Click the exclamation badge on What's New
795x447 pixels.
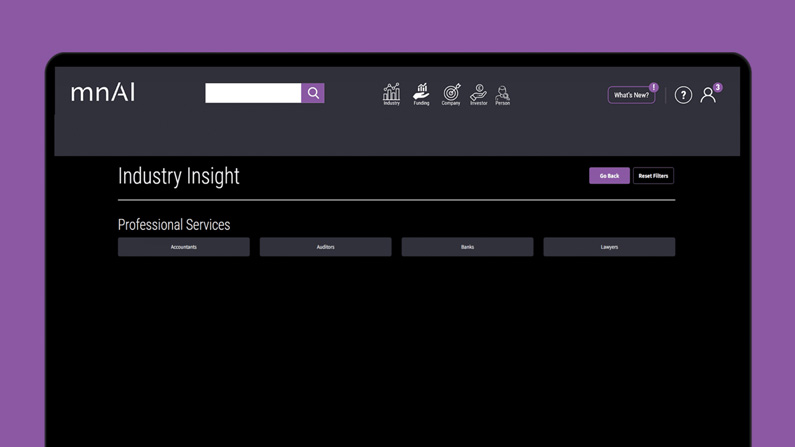click(x=653, y=87)
